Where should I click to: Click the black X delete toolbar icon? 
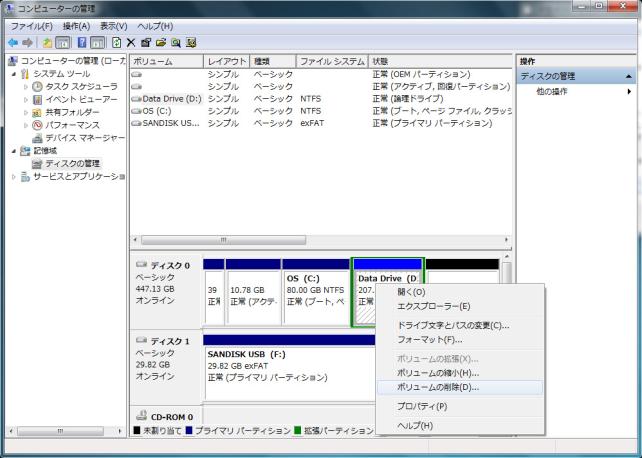tap(131, 43)
